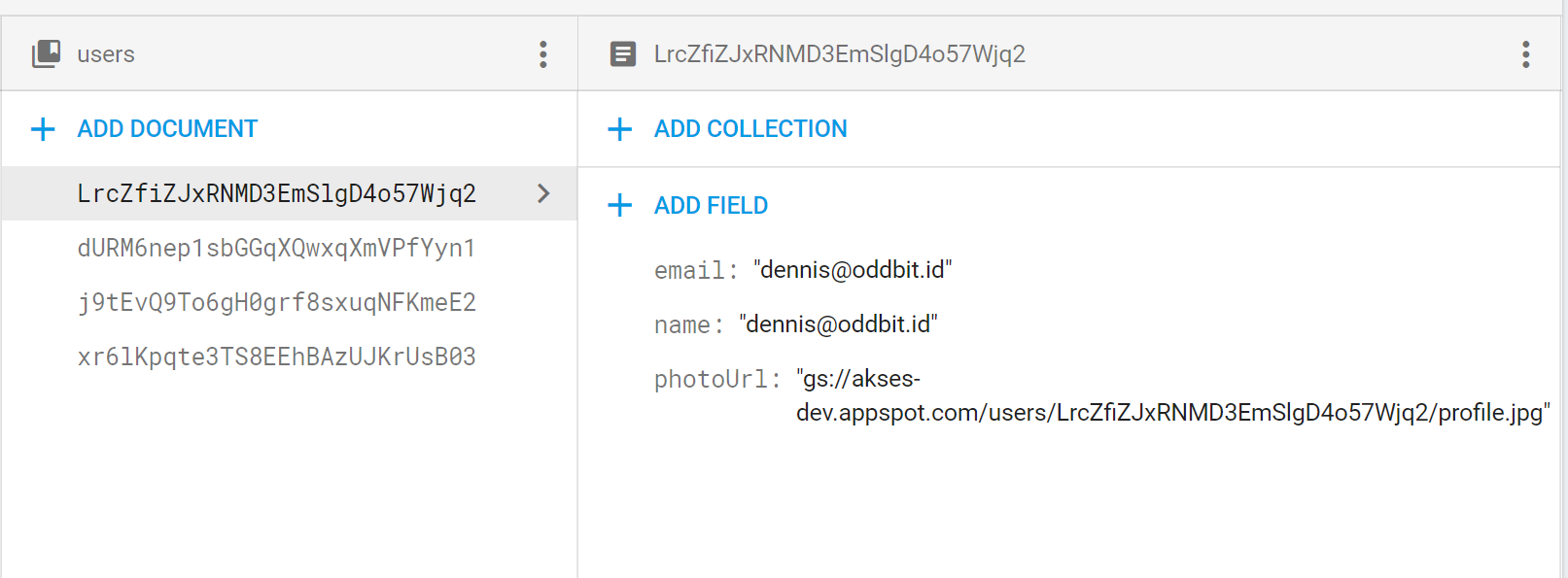The image size is (1568, 578).
Task: Select document LrcZfiZJxRNMD3EmSlgD4o57Wjq2 in list
Action: click(x=290, y=193)
